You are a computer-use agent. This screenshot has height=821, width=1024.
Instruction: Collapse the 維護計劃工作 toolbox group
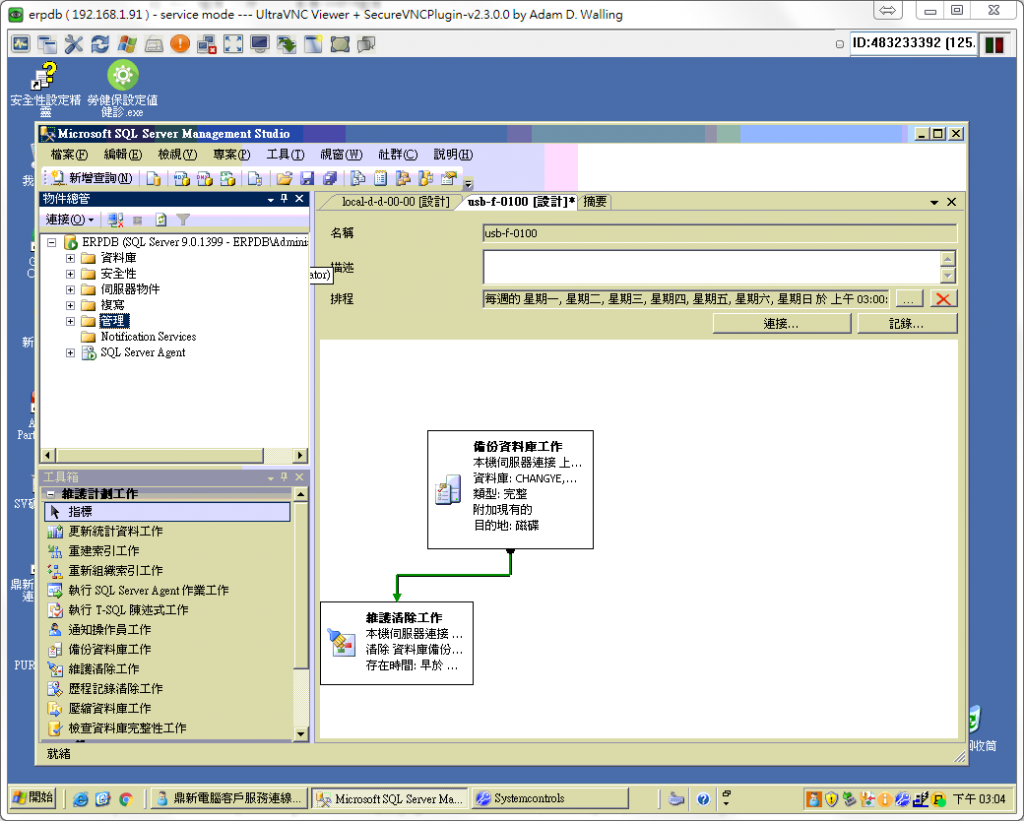(50, 494)
